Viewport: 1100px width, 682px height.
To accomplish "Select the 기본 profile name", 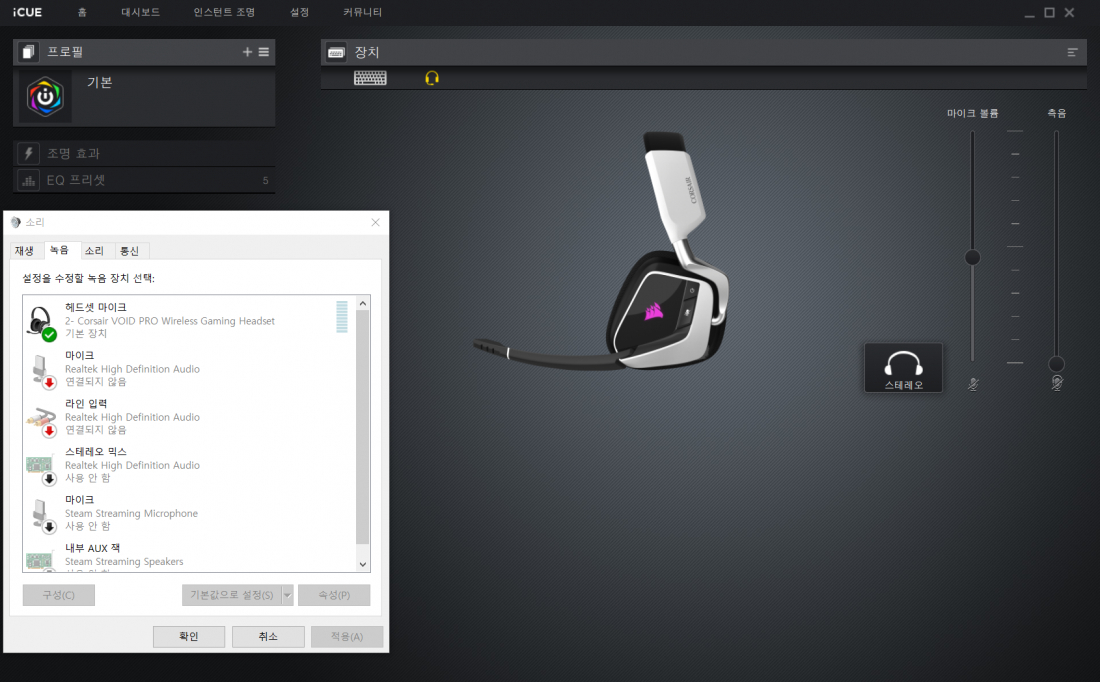I will coord(100,82).
